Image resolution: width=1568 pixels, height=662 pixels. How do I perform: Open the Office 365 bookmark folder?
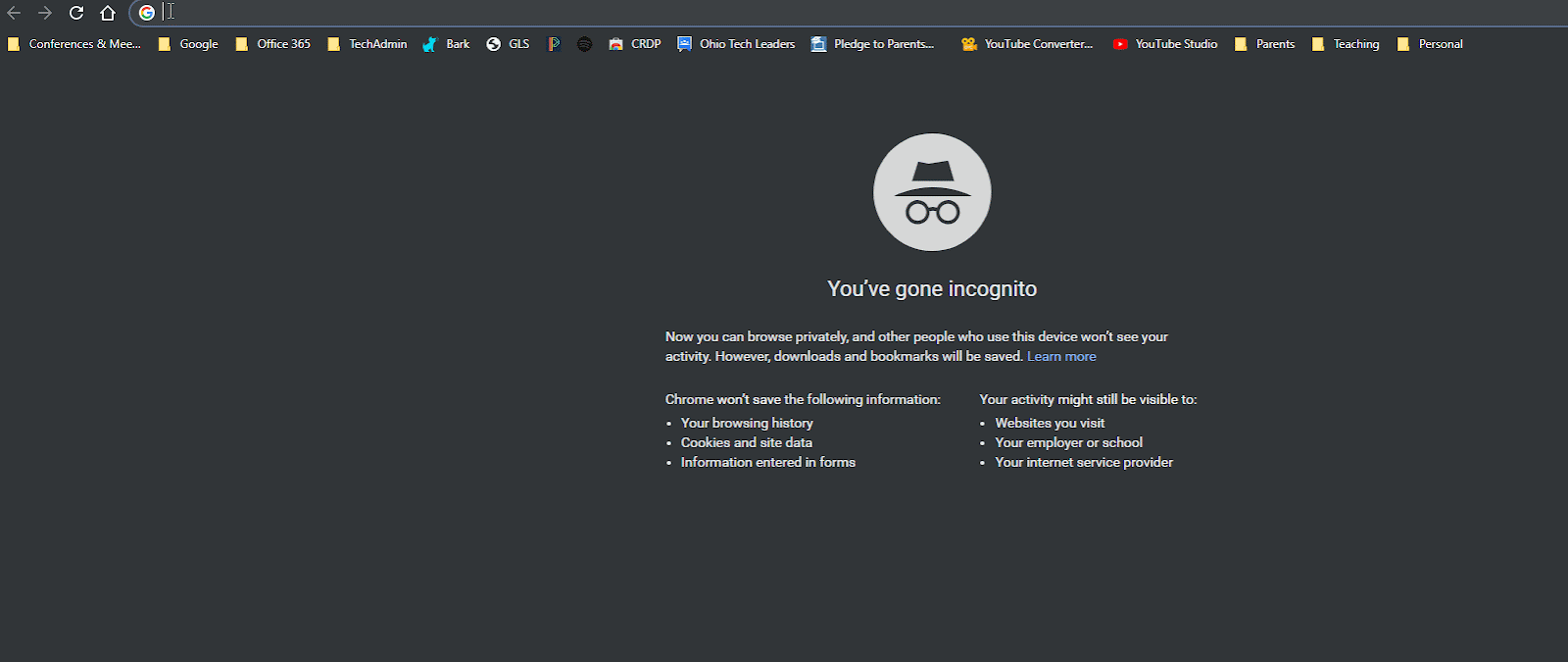(272, 44)
